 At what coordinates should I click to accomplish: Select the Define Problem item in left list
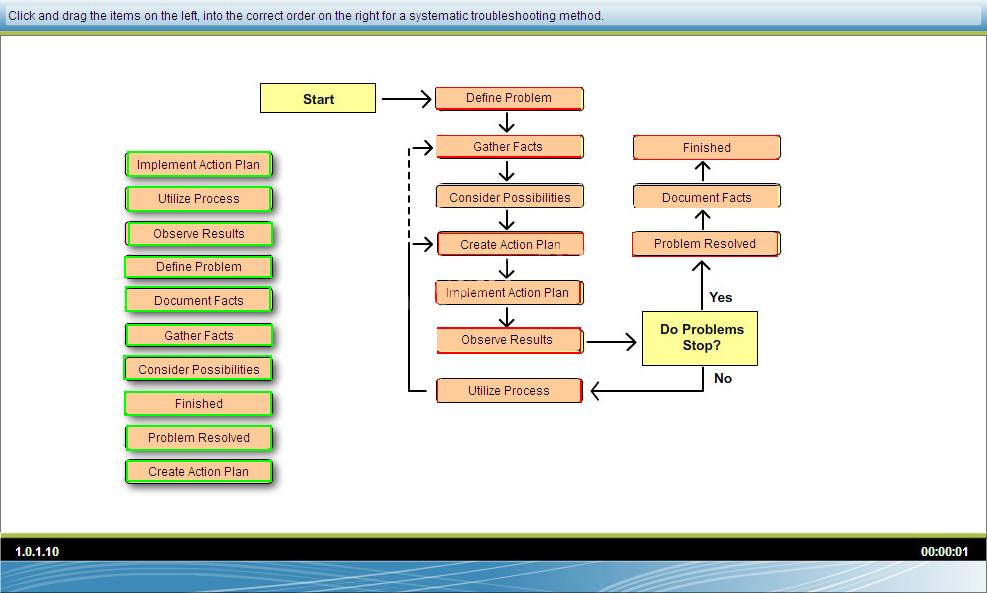click(x=199, y=267)
